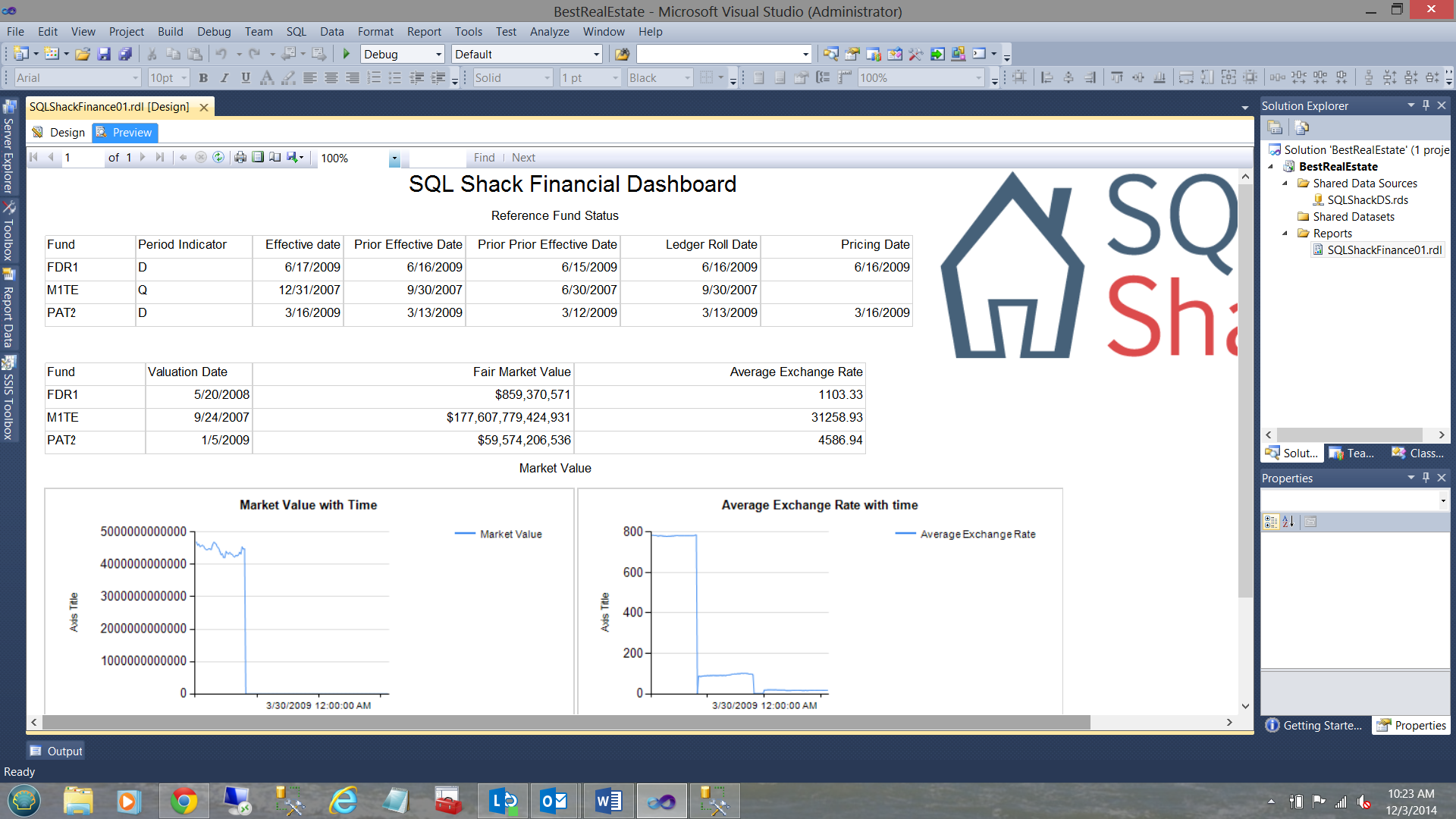The image size is (1456, 819).
Task: Open Word from the Windows taskbar
Action: pos(608,801)
